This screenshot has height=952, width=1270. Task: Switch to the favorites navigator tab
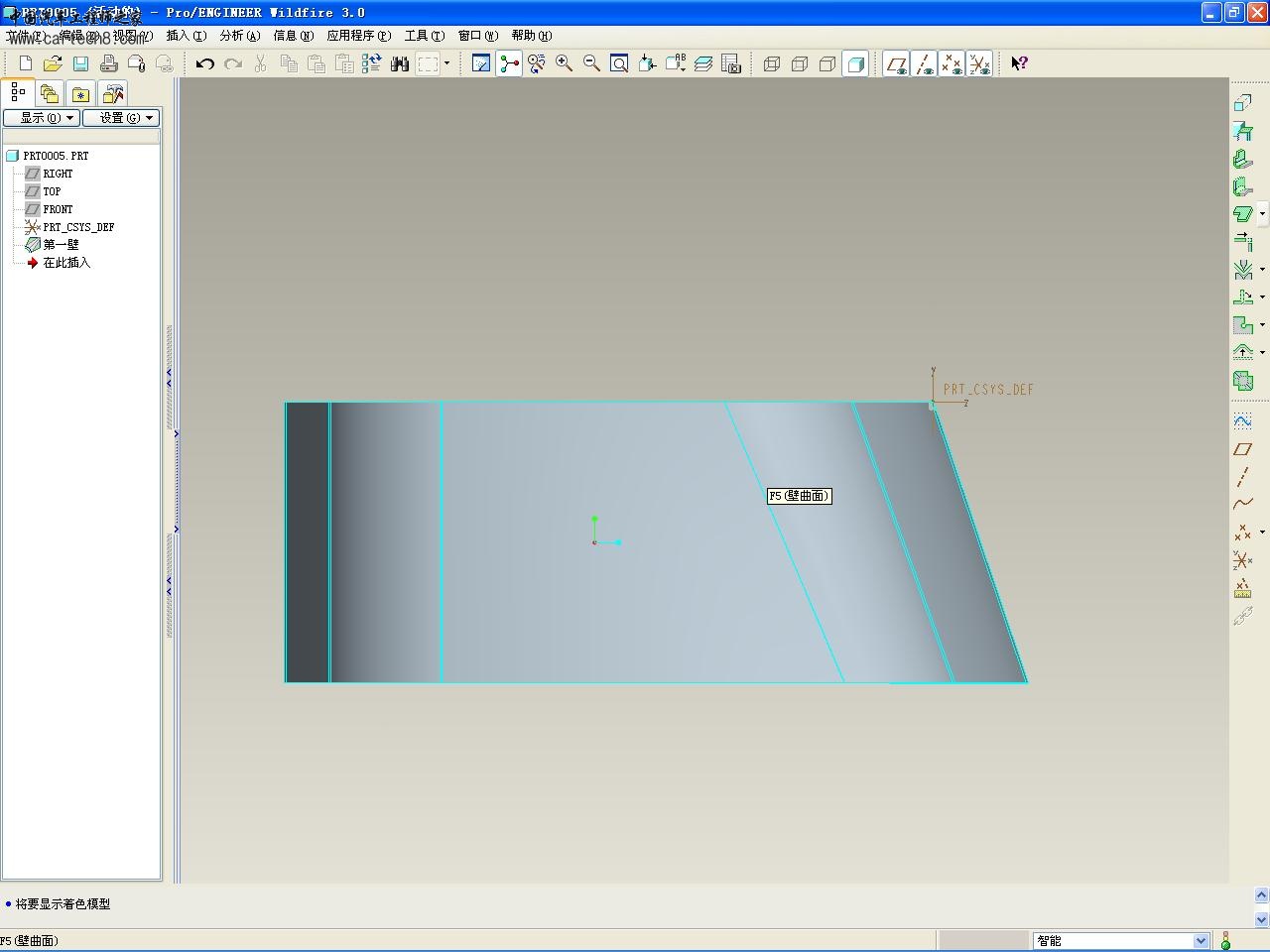[x=81, y=94]
